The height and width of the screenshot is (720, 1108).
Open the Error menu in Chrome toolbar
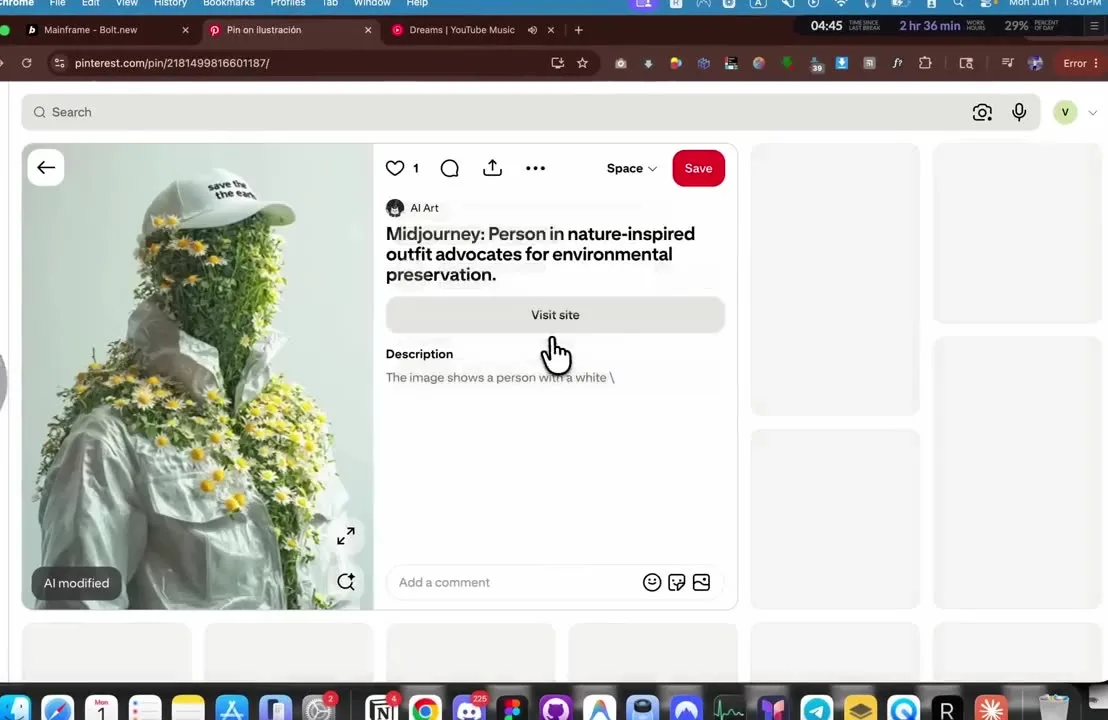(x=1081, y=63)
